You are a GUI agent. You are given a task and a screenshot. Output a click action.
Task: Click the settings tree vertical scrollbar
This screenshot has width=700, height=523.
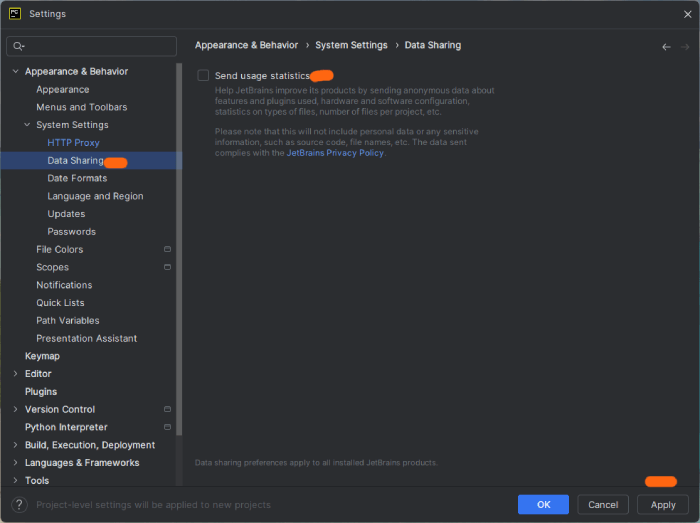coord(179,250)
